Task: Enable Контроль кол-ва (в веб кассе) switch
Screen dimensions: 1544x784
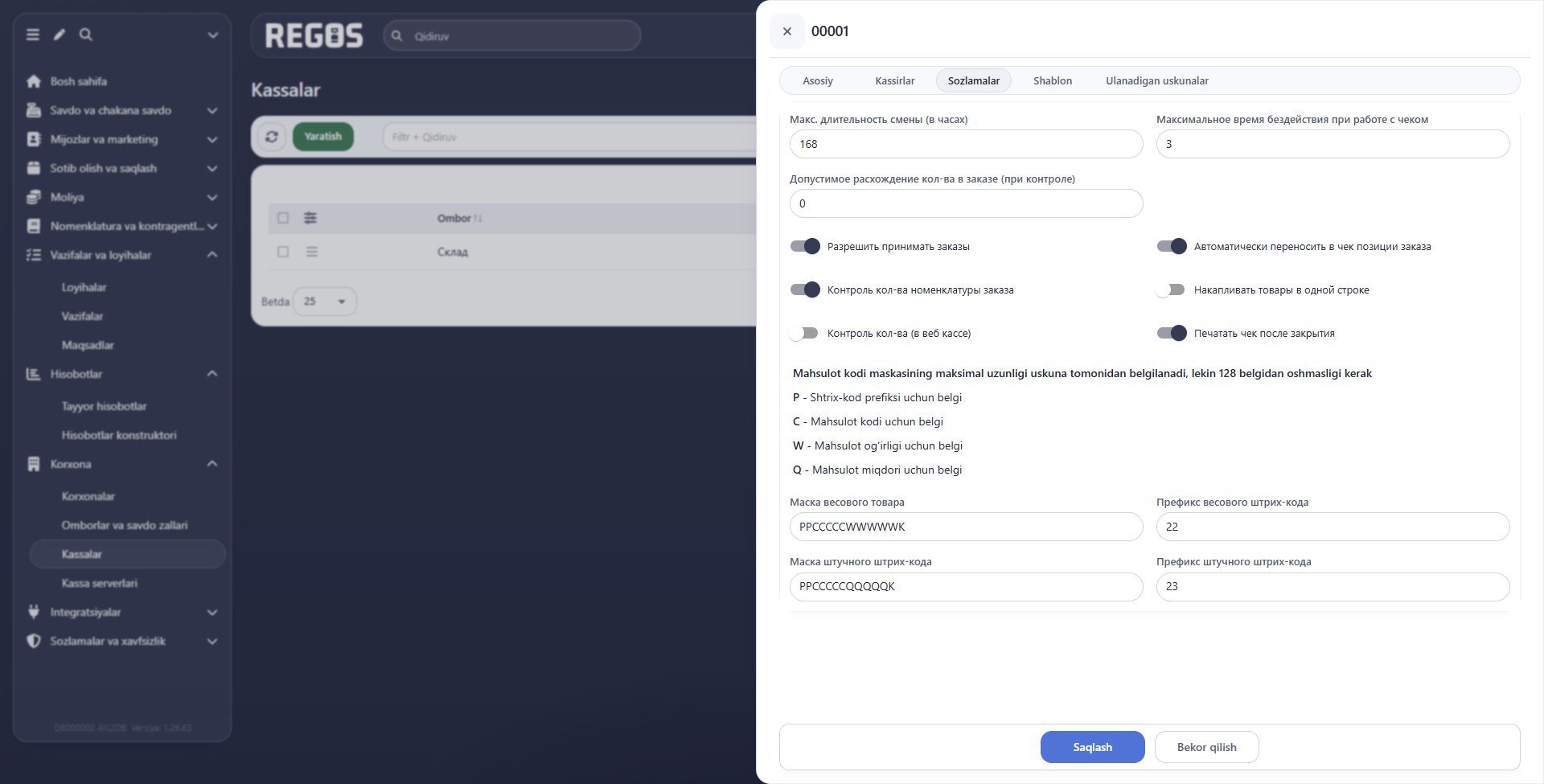Action: tap(804, 333)
